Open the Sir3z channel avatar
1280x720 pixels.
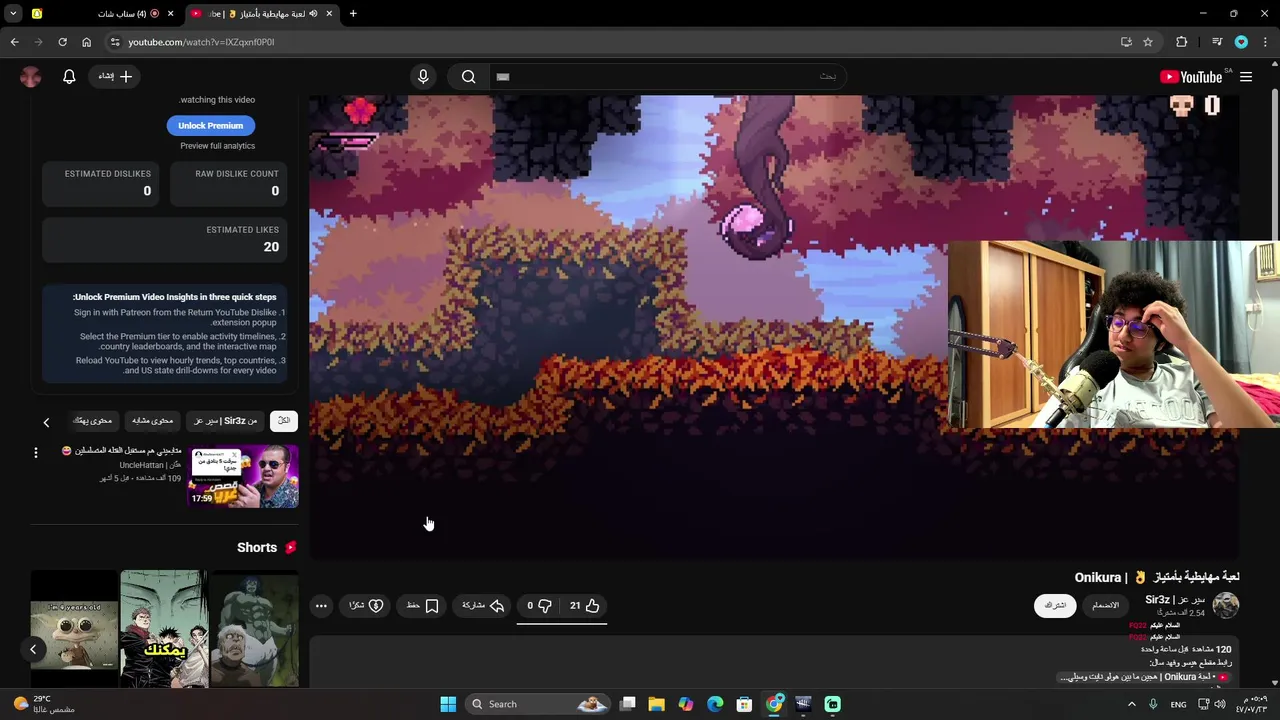point(1226,605)
